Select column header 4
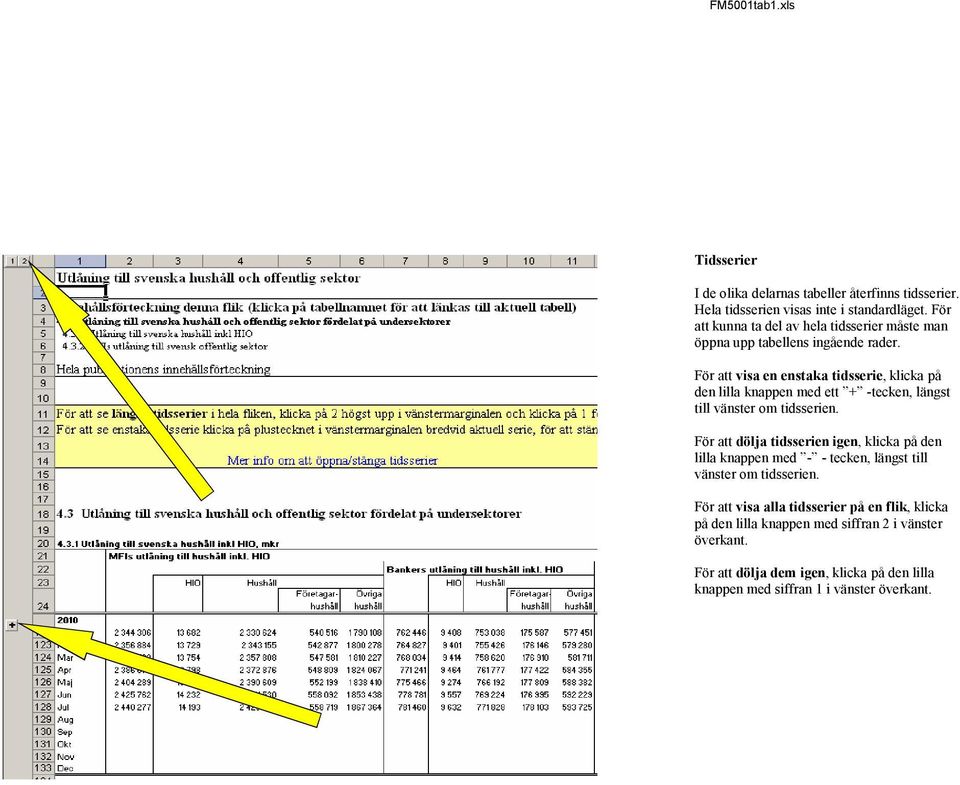This screenshot has width=960, height=785. pyautogui.click(x=240, y=261)
